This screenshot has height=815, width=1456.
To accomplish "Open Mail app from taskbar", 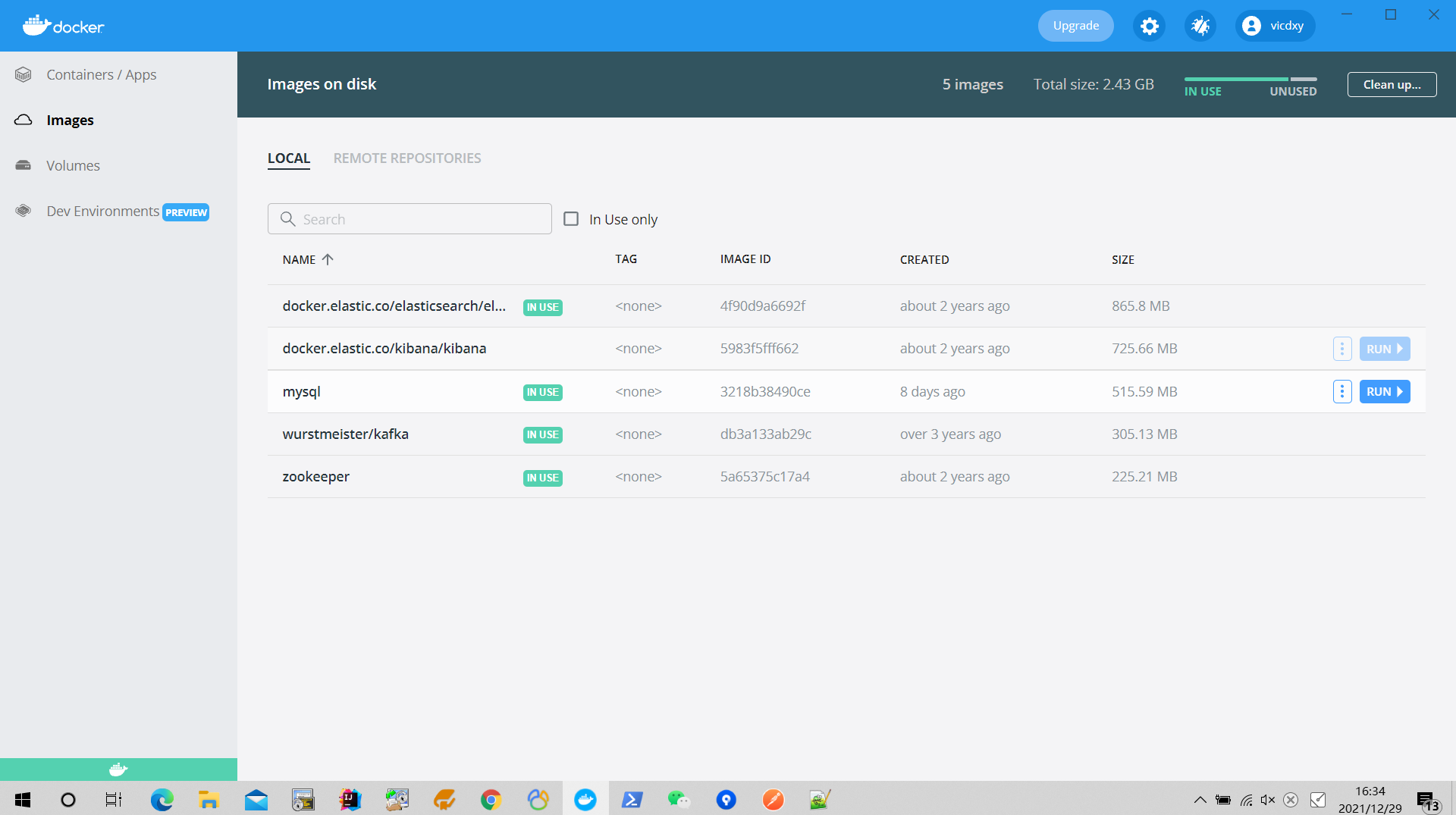I will click(x=256, y=799).
